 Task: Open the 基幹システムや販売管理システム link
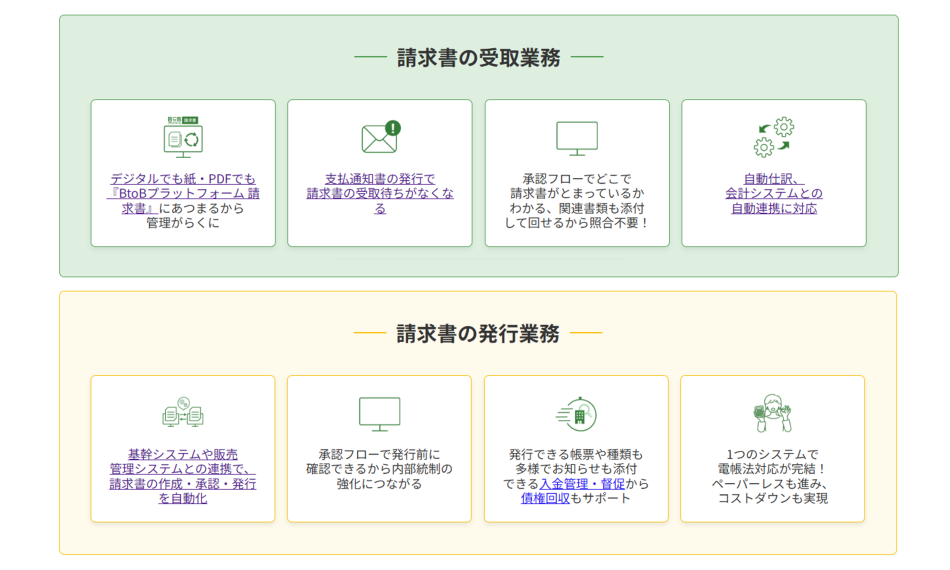(x=183, y=476)
